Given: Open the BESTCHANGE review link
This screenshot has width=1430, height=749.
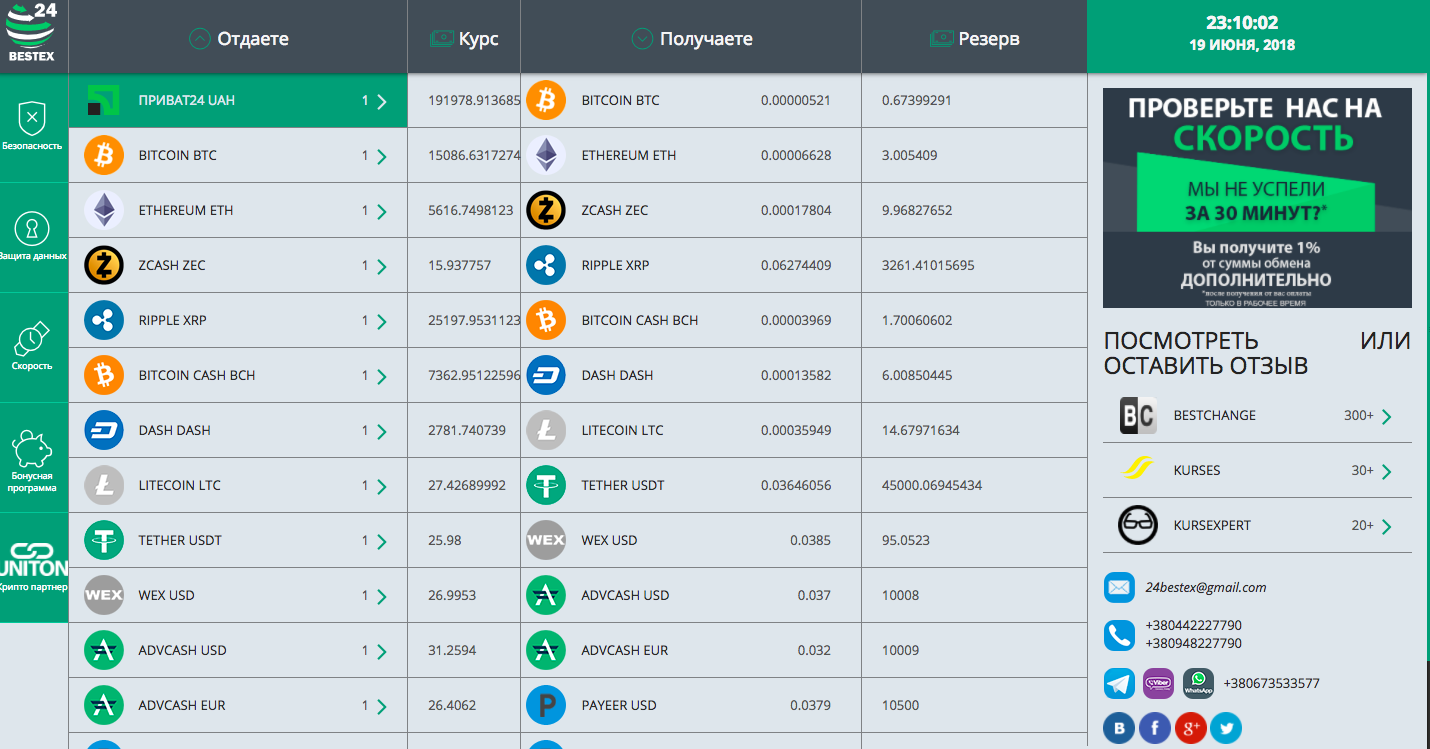Looking at the screenshot, I should [x=1257, y=415].
